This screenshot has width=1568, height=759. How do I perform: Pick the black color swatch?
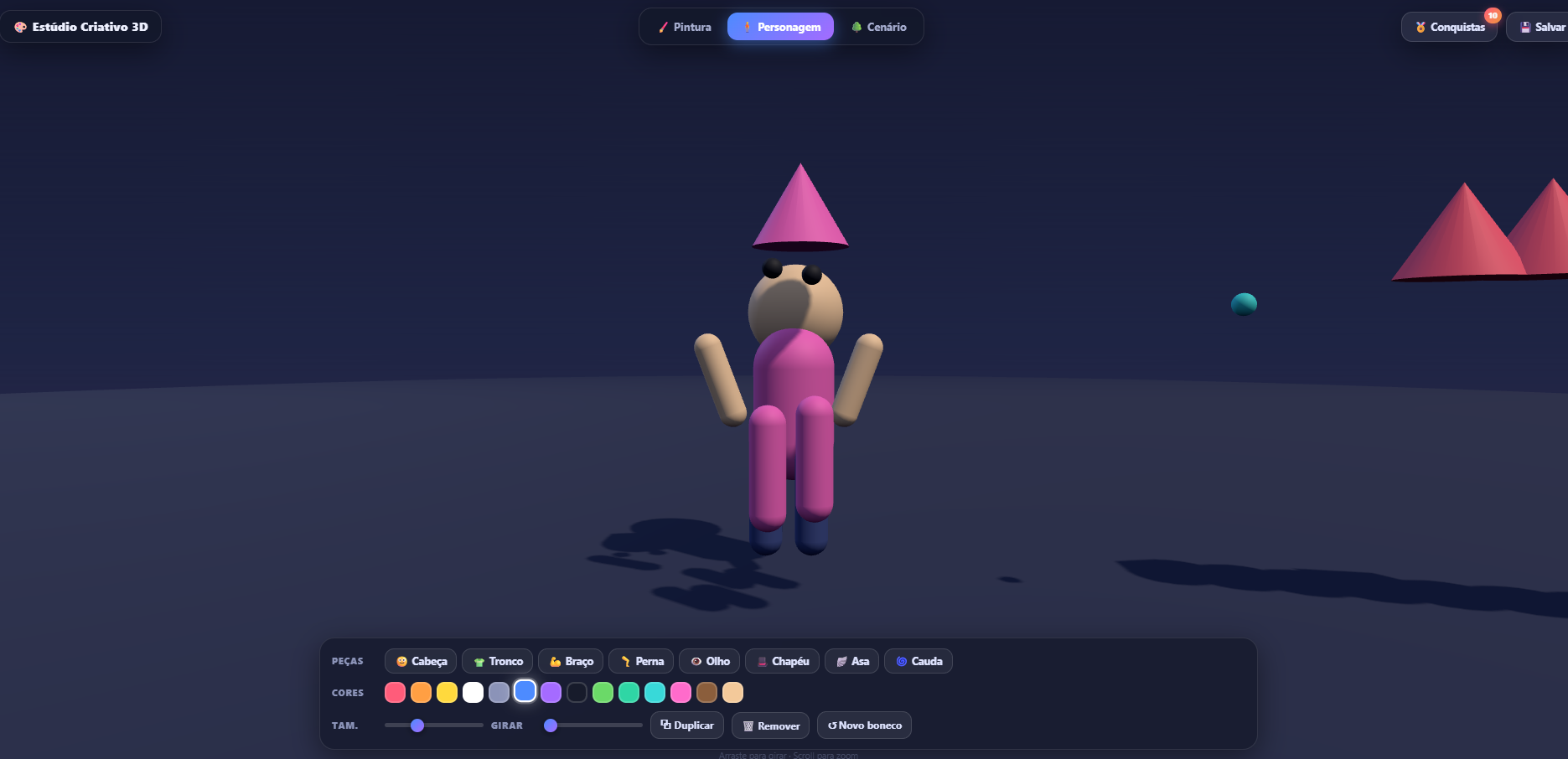click(x=577, y=692)
